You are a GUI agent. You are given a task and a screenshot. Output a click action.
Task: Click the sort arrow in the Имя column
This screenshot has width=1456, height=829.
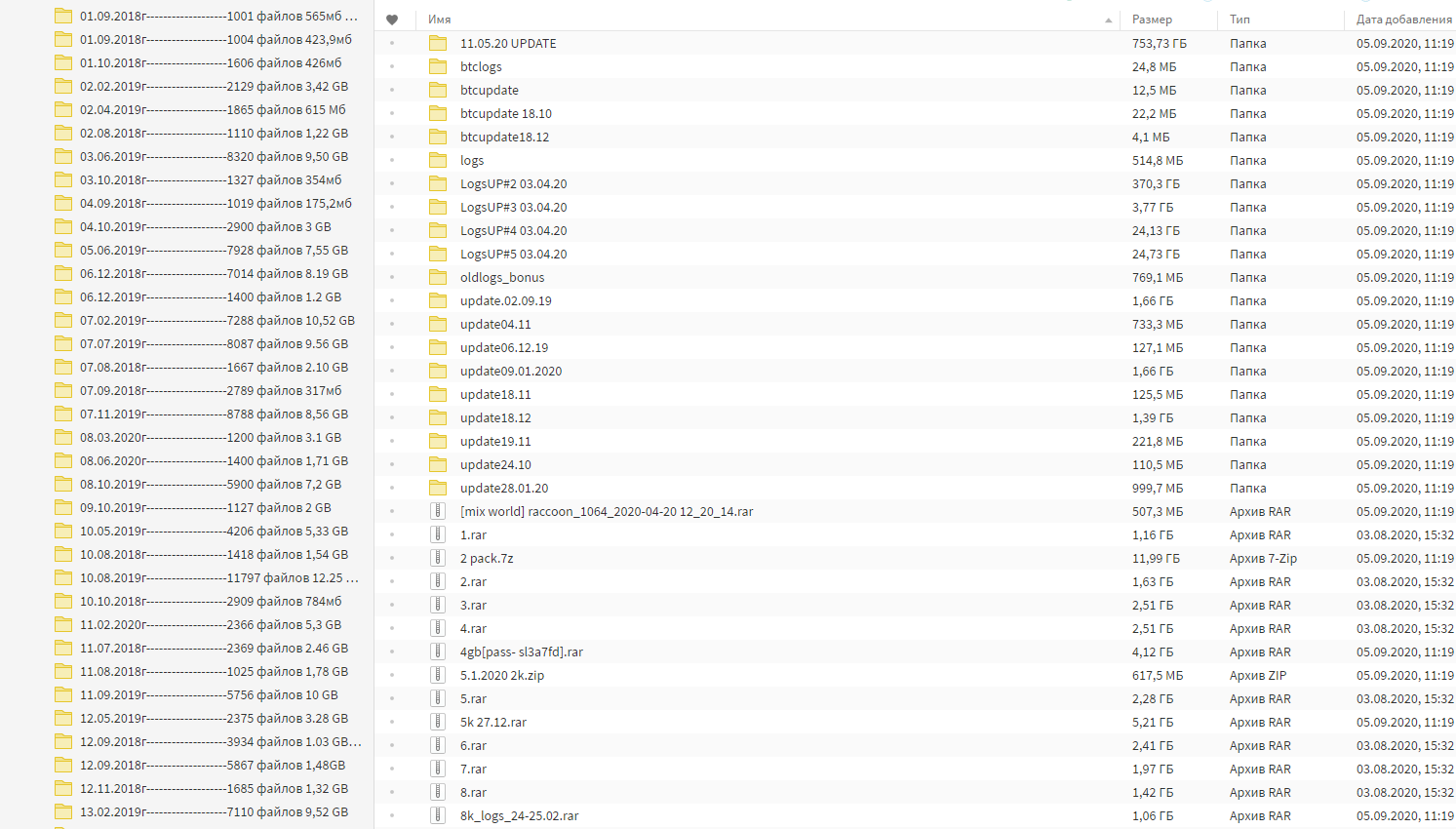point(1109,20)
